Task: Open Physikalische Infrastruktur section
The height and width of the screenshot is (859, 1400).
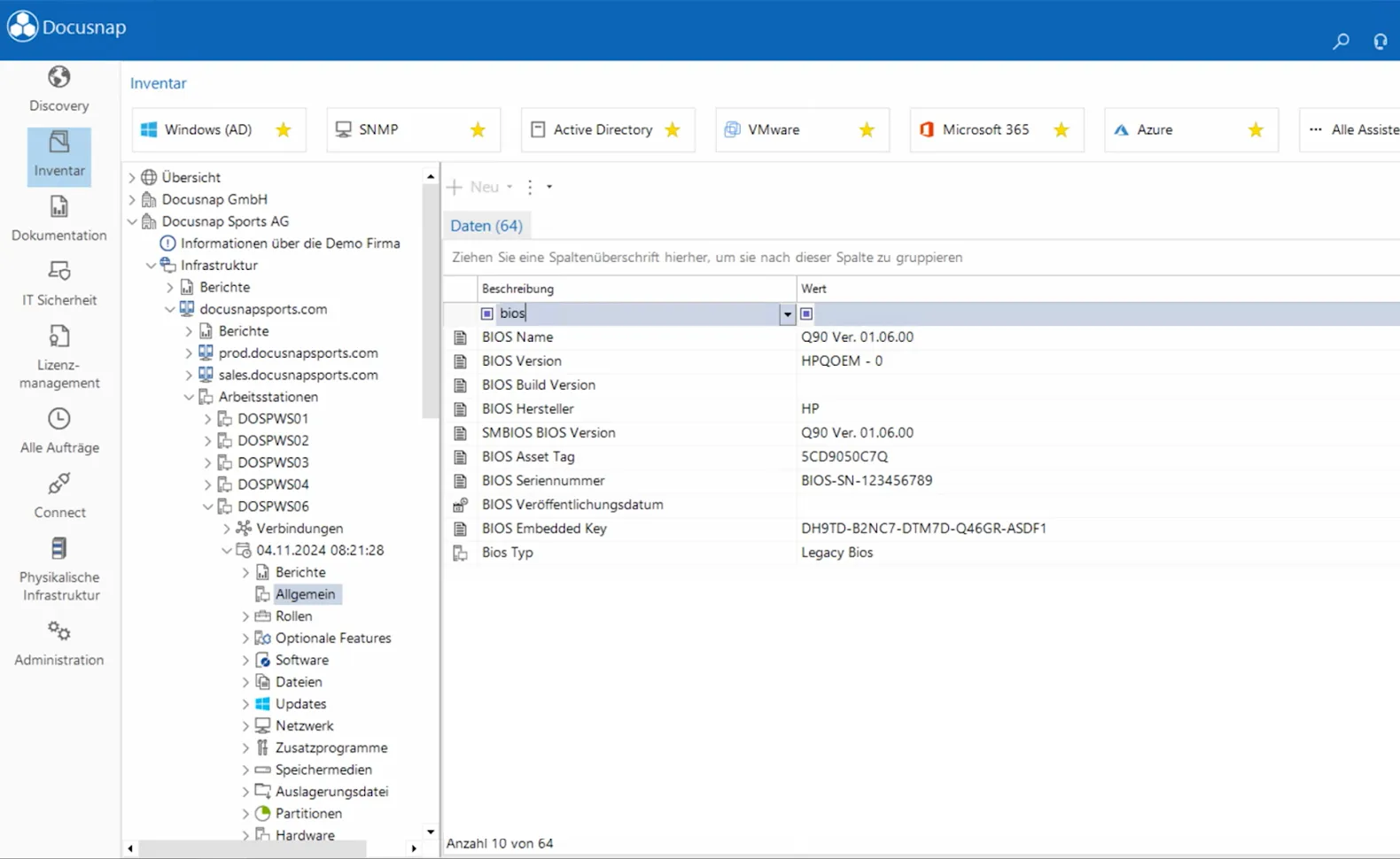Action: (58, 569)
